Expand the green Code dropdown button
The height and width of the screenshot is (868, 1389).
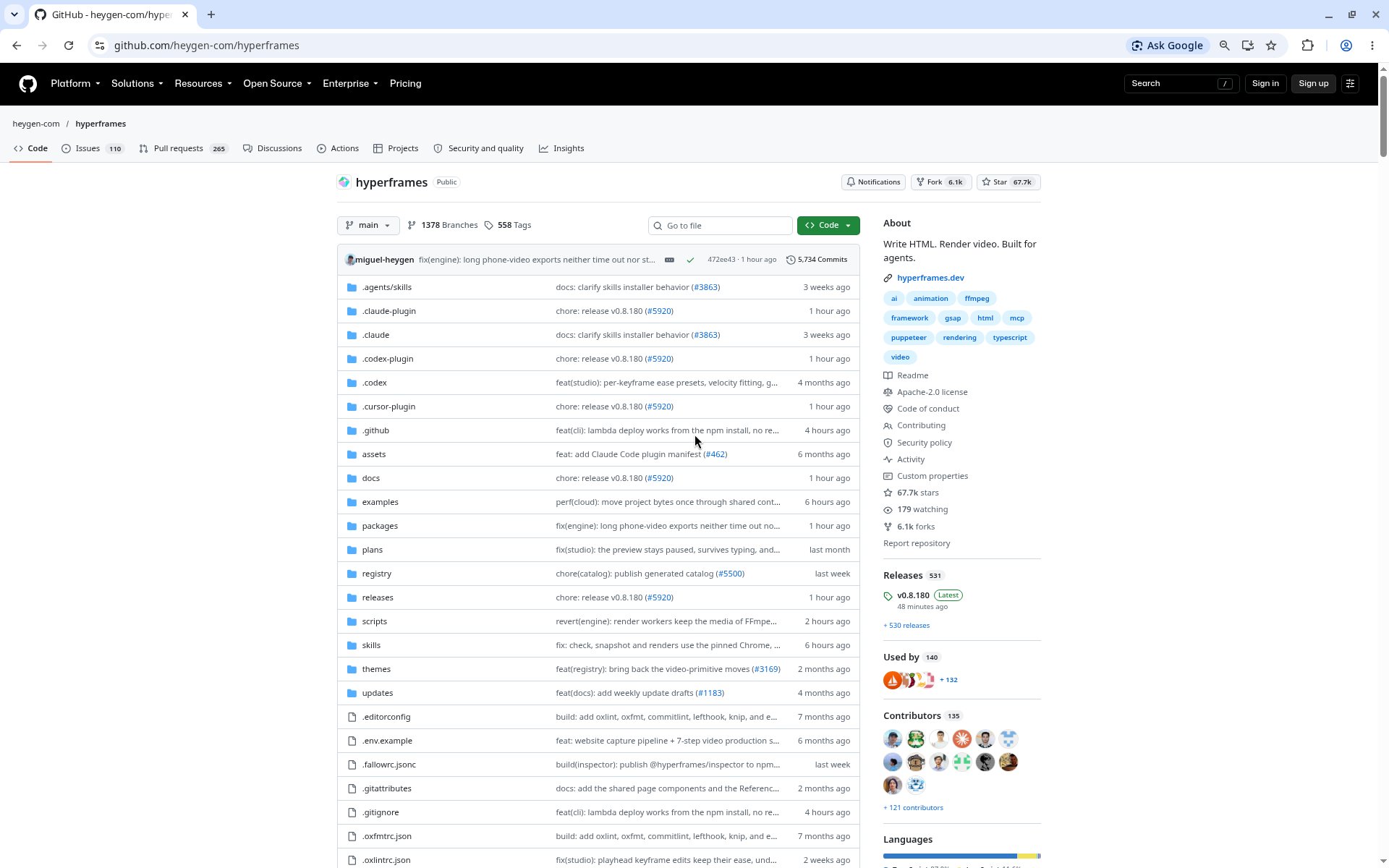coord(828,226)
